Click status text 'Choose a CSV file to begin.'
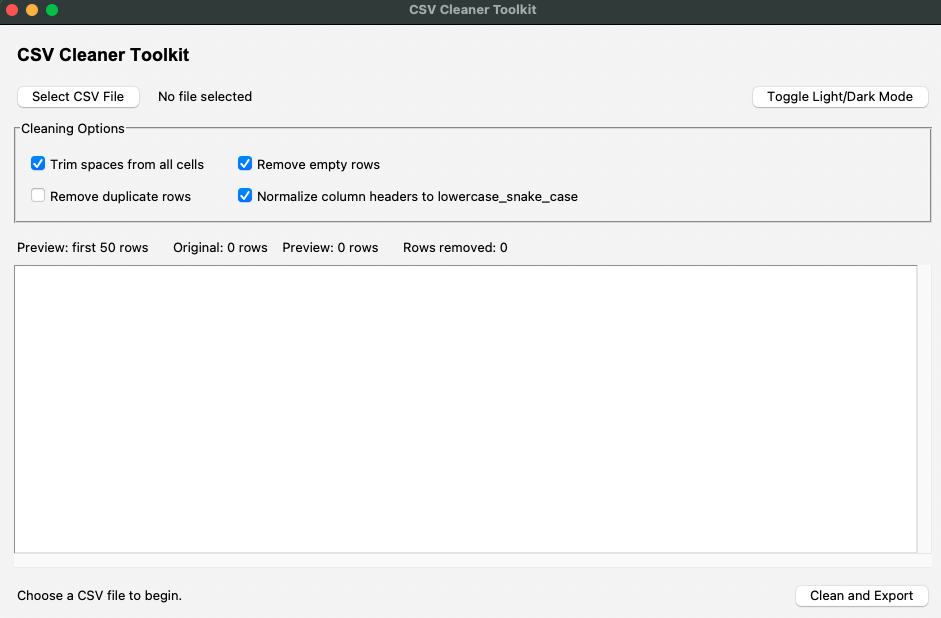 100,596
